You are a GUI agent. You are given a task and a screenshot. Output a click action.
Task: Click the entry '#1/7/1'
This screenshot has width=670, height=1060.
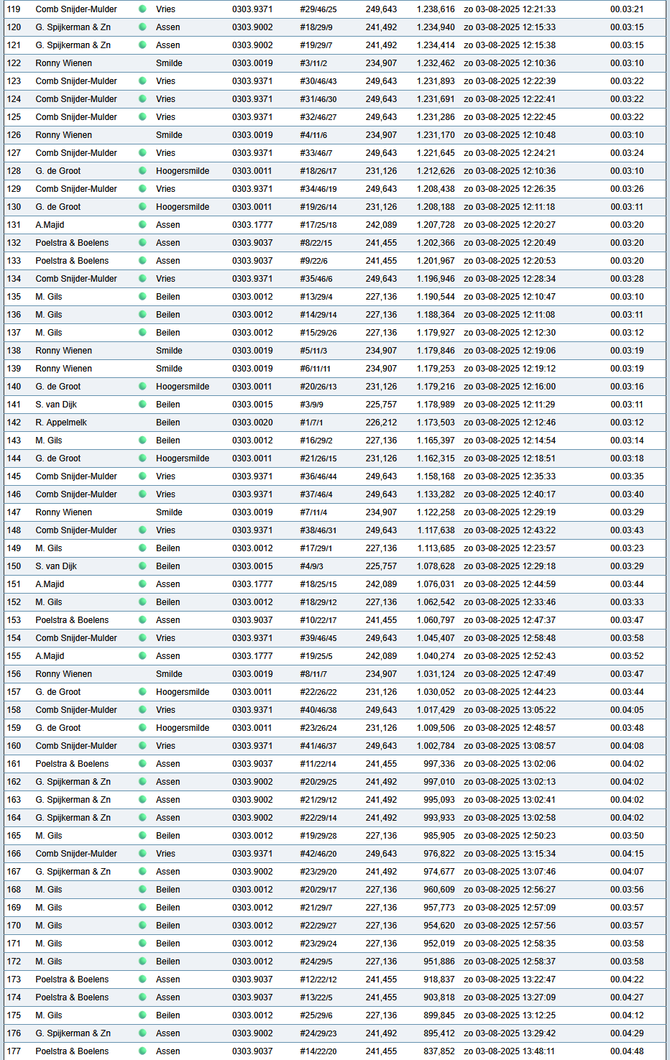click(x=311, y=423)
